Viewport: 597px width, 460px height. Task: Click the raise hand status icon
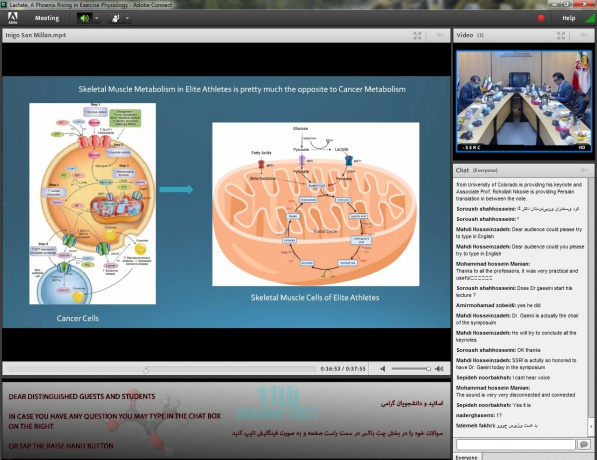click(x=115, y=18)
